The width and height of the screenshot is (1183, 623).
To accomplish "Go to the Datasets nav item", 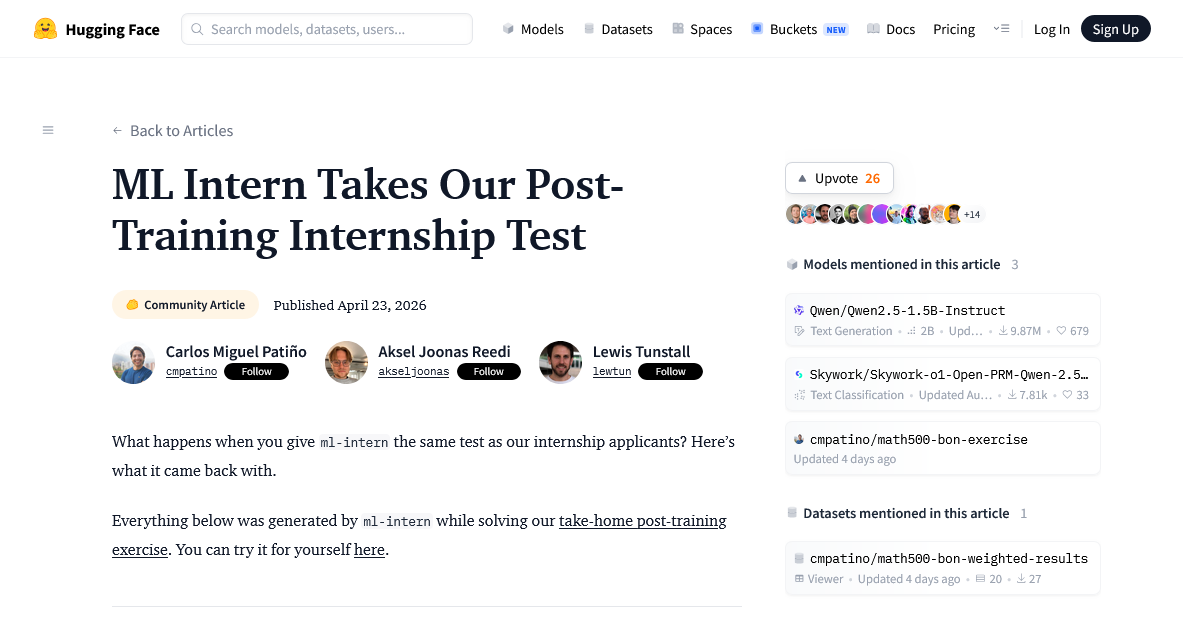I will (618, 29).
